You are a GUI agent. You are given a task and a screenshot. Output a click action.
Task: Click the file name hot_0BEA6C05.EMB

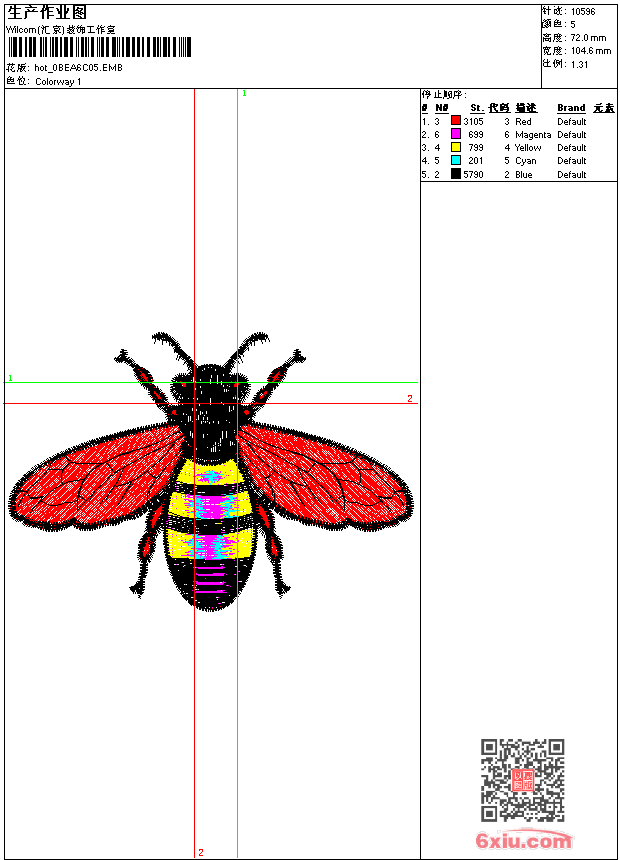click(78, 68)
